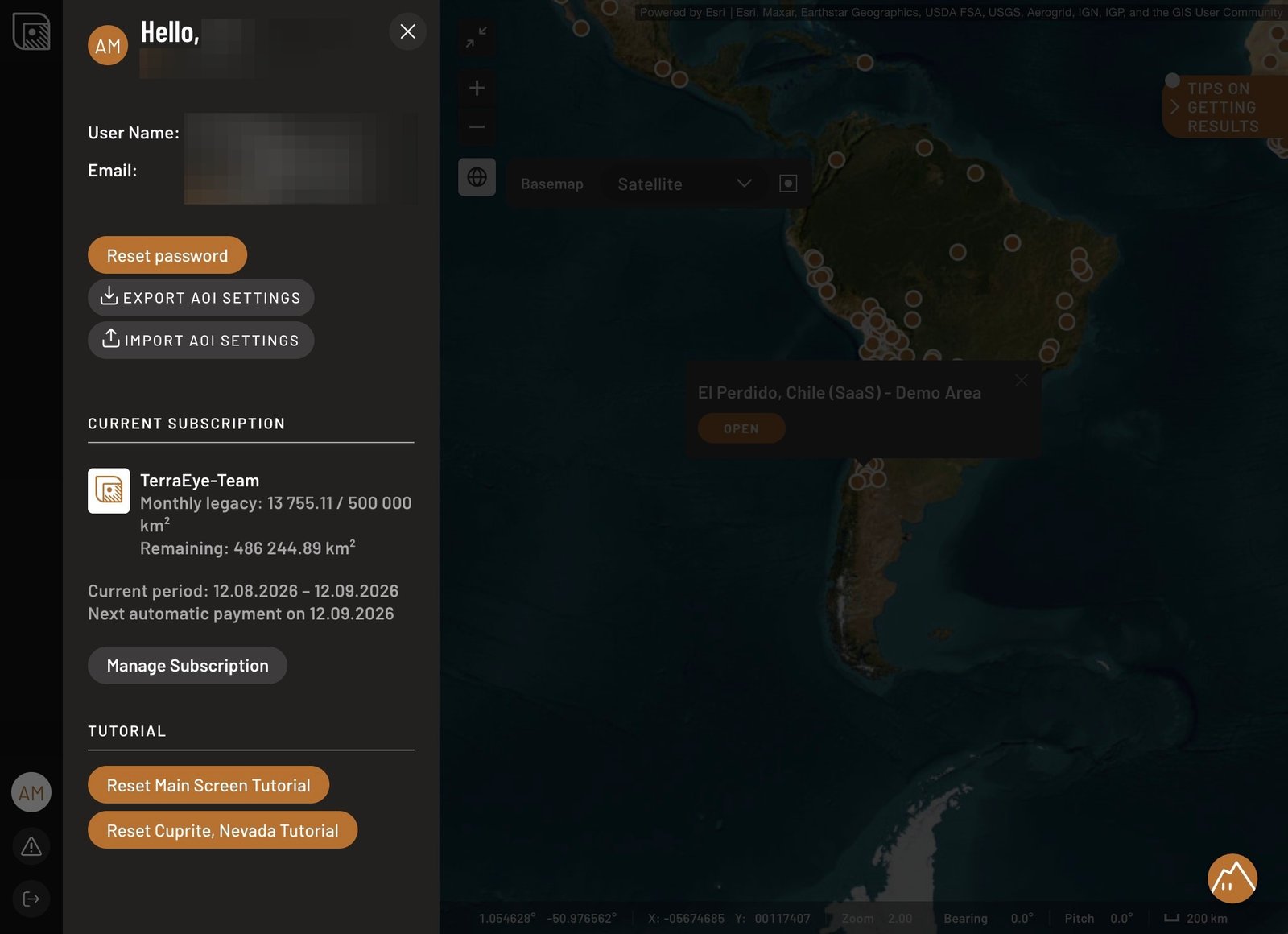Viewport: 1288px width, 934px height.
Task: Zoom in on the map
Action: 477,88
